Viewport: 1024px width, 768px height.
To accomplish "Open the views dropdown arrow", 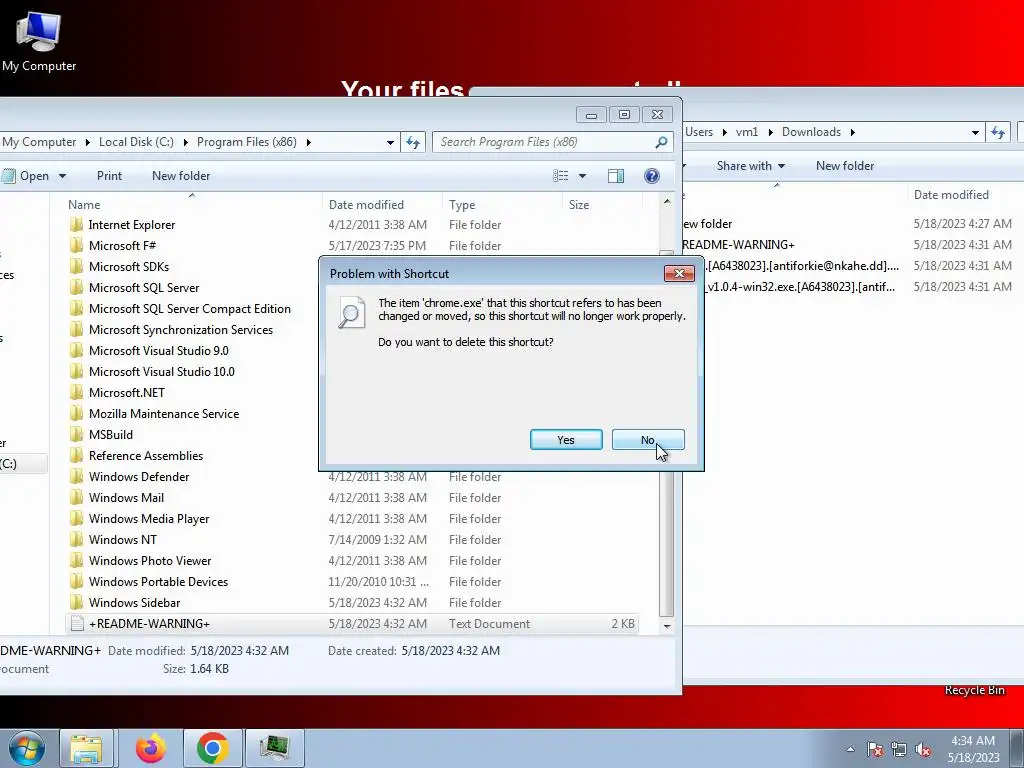I will (582, 176).
